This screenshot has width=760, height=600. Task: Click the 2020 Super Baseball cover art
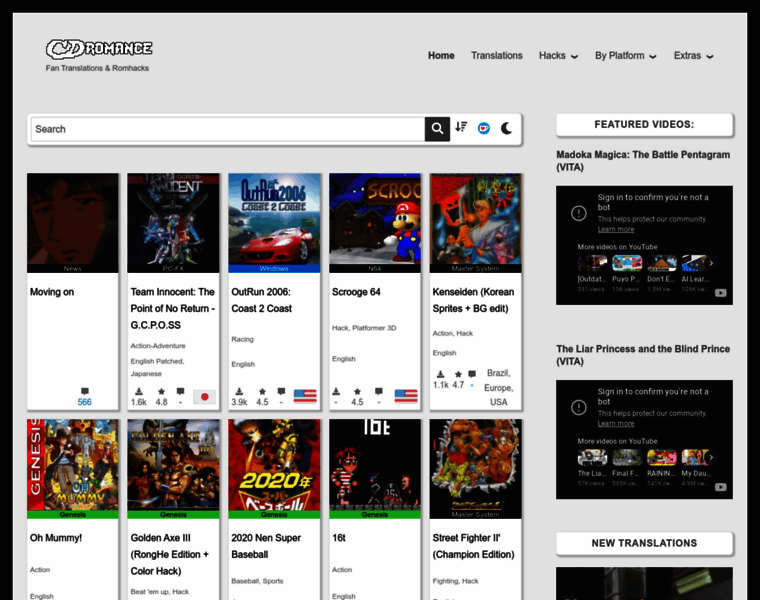(x=274, y=465)
